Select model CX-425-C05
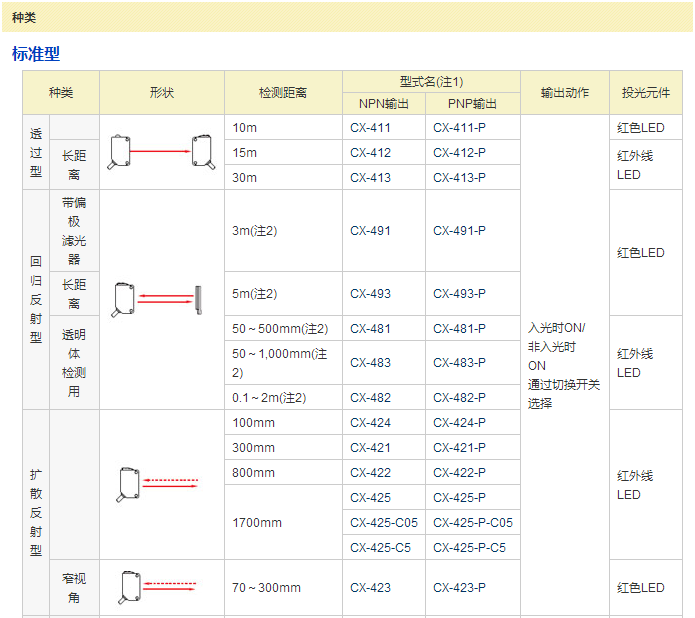The image size is (695, 618). [x=384, y=522]
